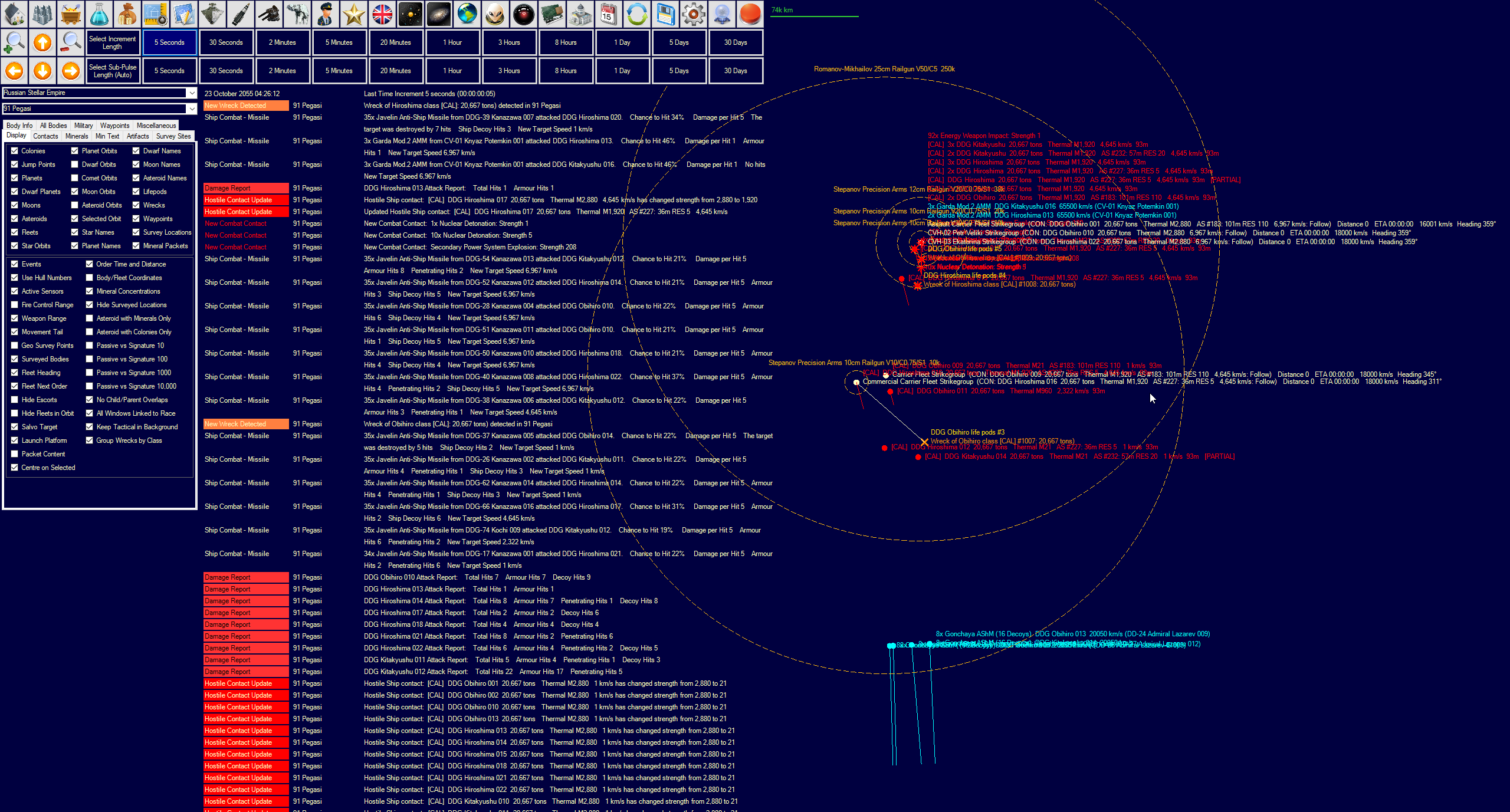The height and width of the screenshot is (812, 1510).
Task: Open the naval officer commanders icon
Action: pyautogui.click(x=326, y=14)
